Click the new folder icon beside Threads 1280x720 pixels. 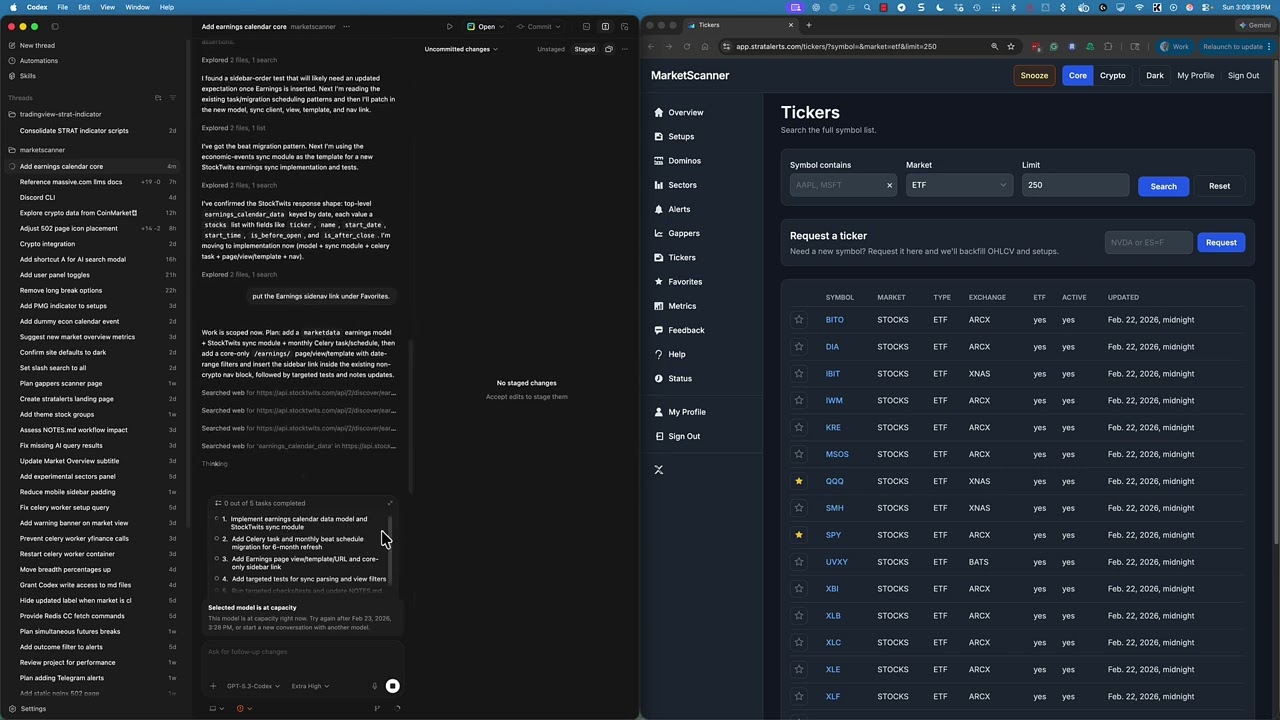click(x=158, y=98)
